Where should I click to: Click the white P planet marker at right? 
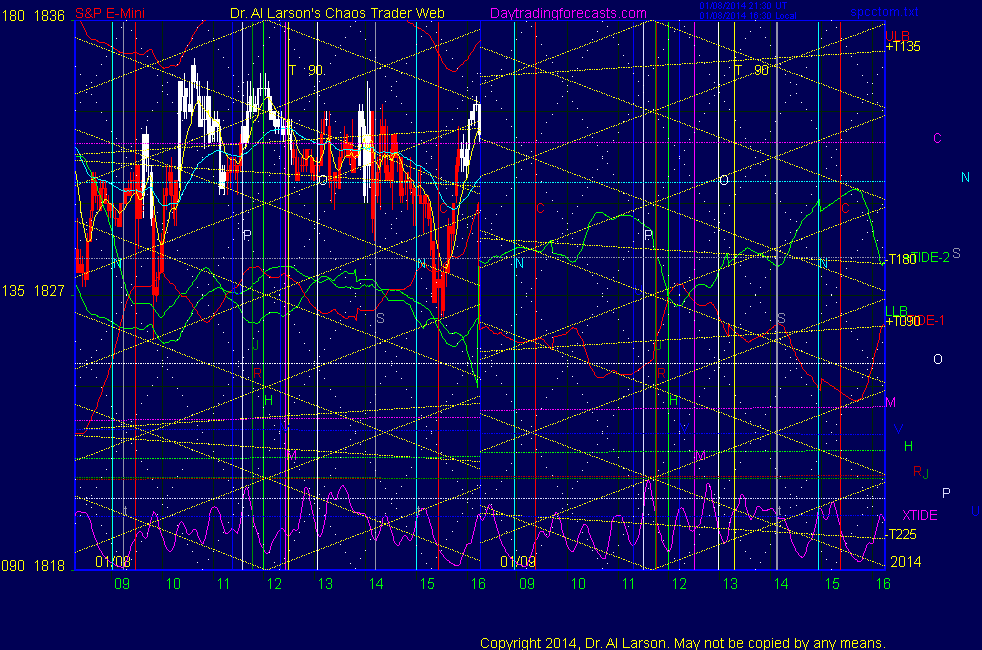pyautogui.click(x=946, y=492)
